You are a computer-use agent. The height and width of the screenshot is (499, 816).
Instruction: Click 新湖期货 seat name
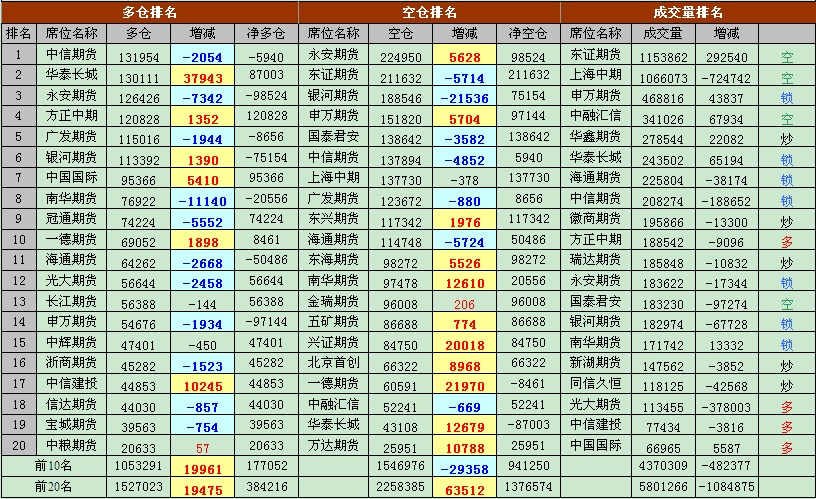pos(595,363)
